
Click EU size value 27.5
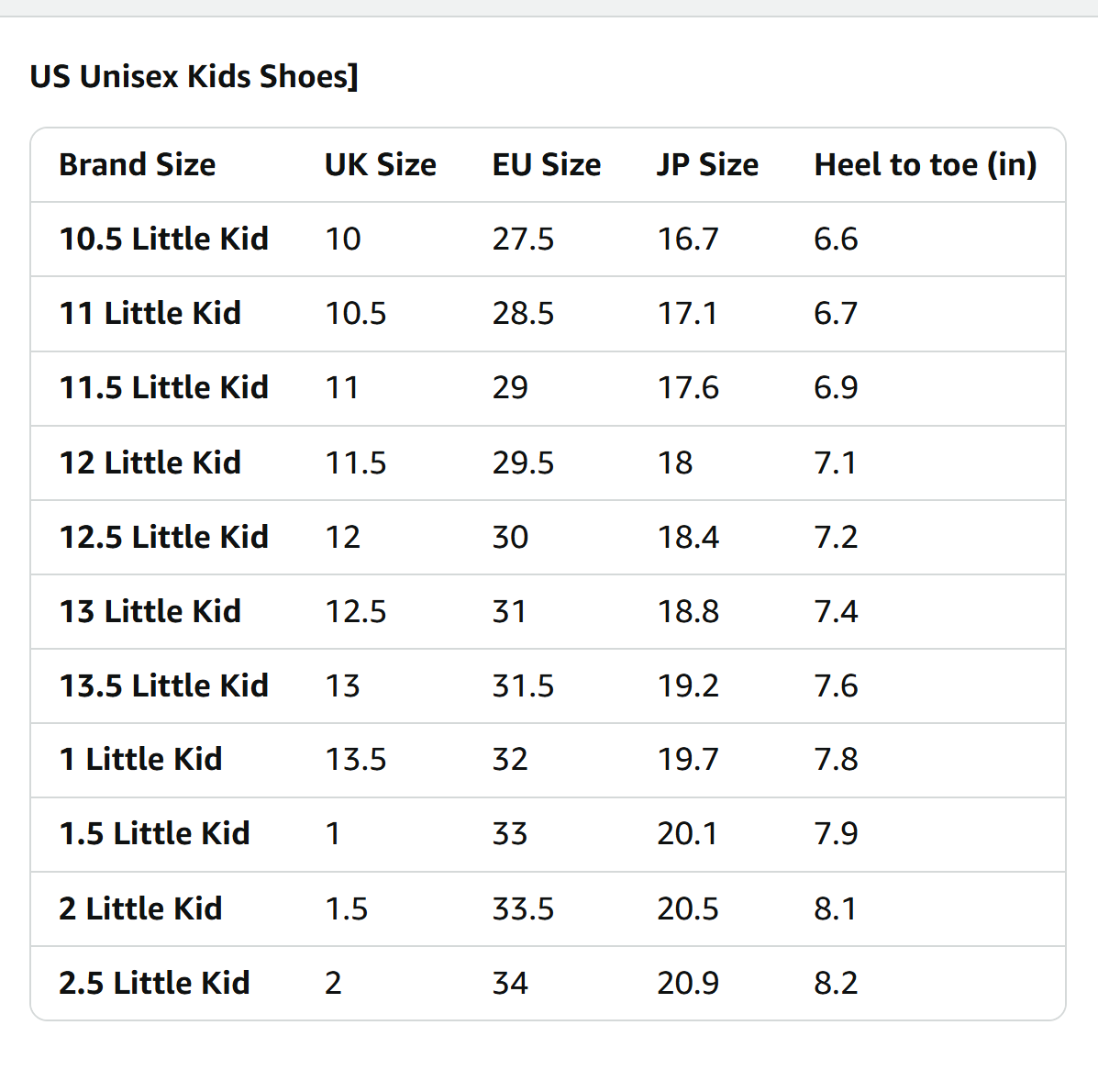tap(523, 239)
